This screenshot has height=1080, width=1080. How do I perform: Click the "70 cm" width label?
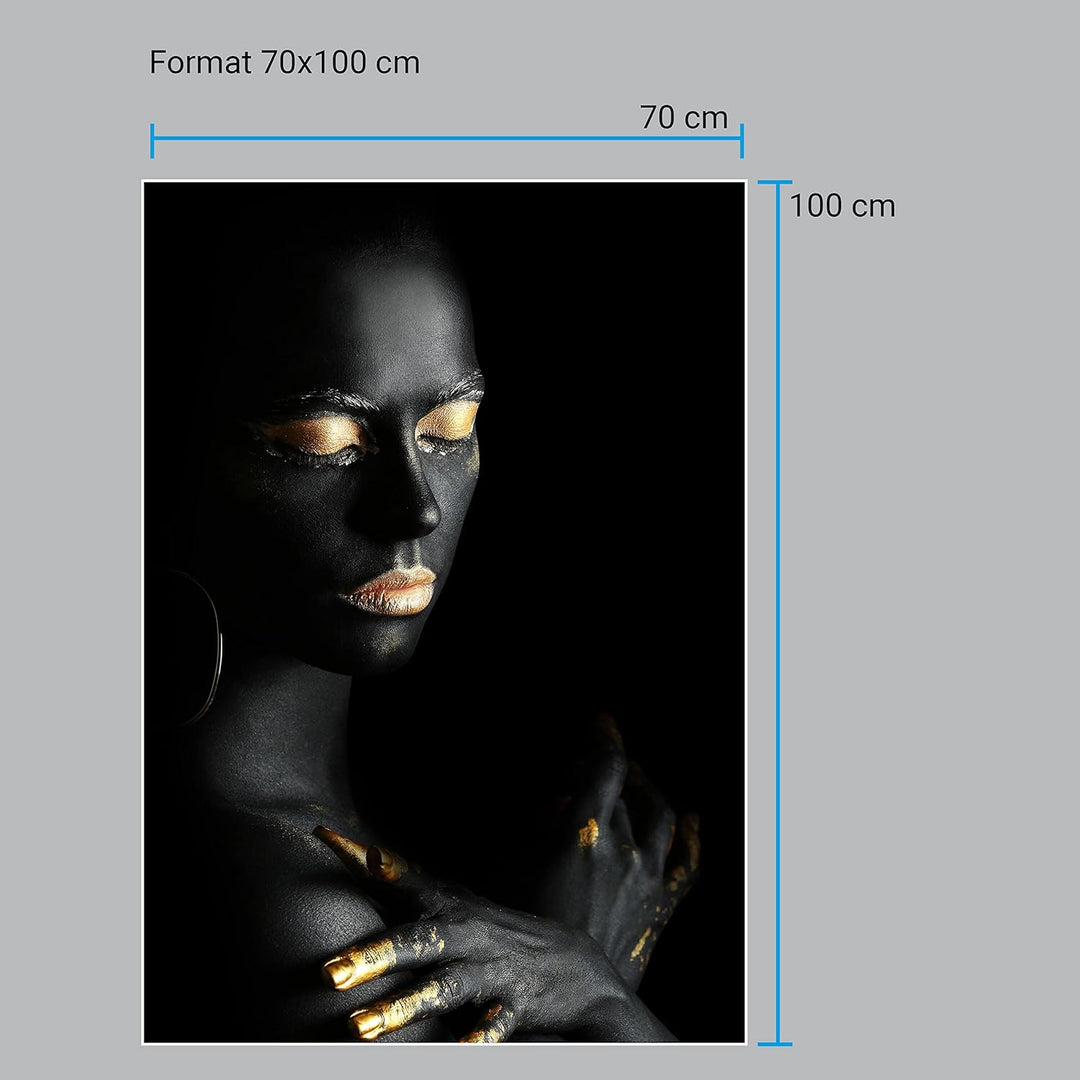pyautogui.click(x=684, y=118)
